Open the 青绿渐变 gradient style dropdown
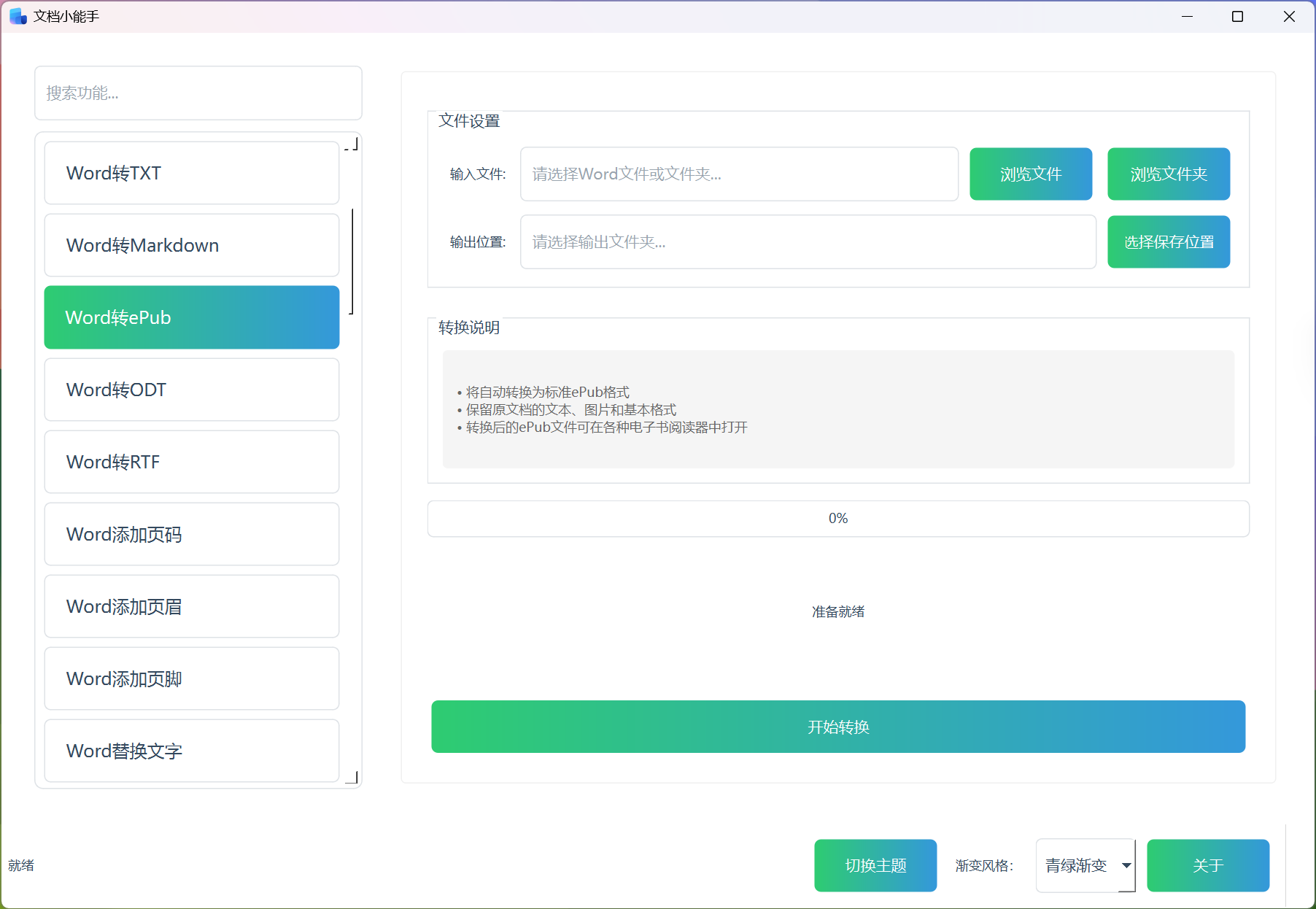 pos(1085,865)
